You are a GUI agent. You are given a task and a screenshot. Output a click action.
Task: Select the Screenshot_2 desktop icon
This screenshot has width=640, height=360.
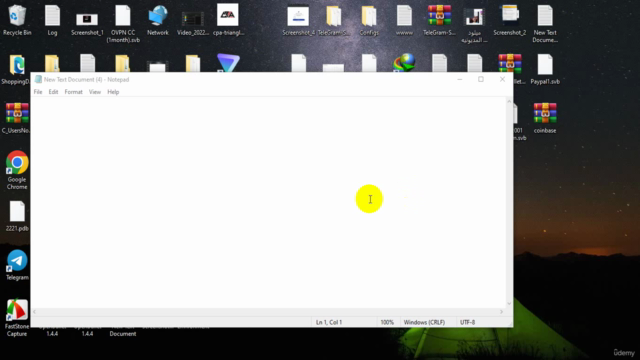(x=509, y=20)
